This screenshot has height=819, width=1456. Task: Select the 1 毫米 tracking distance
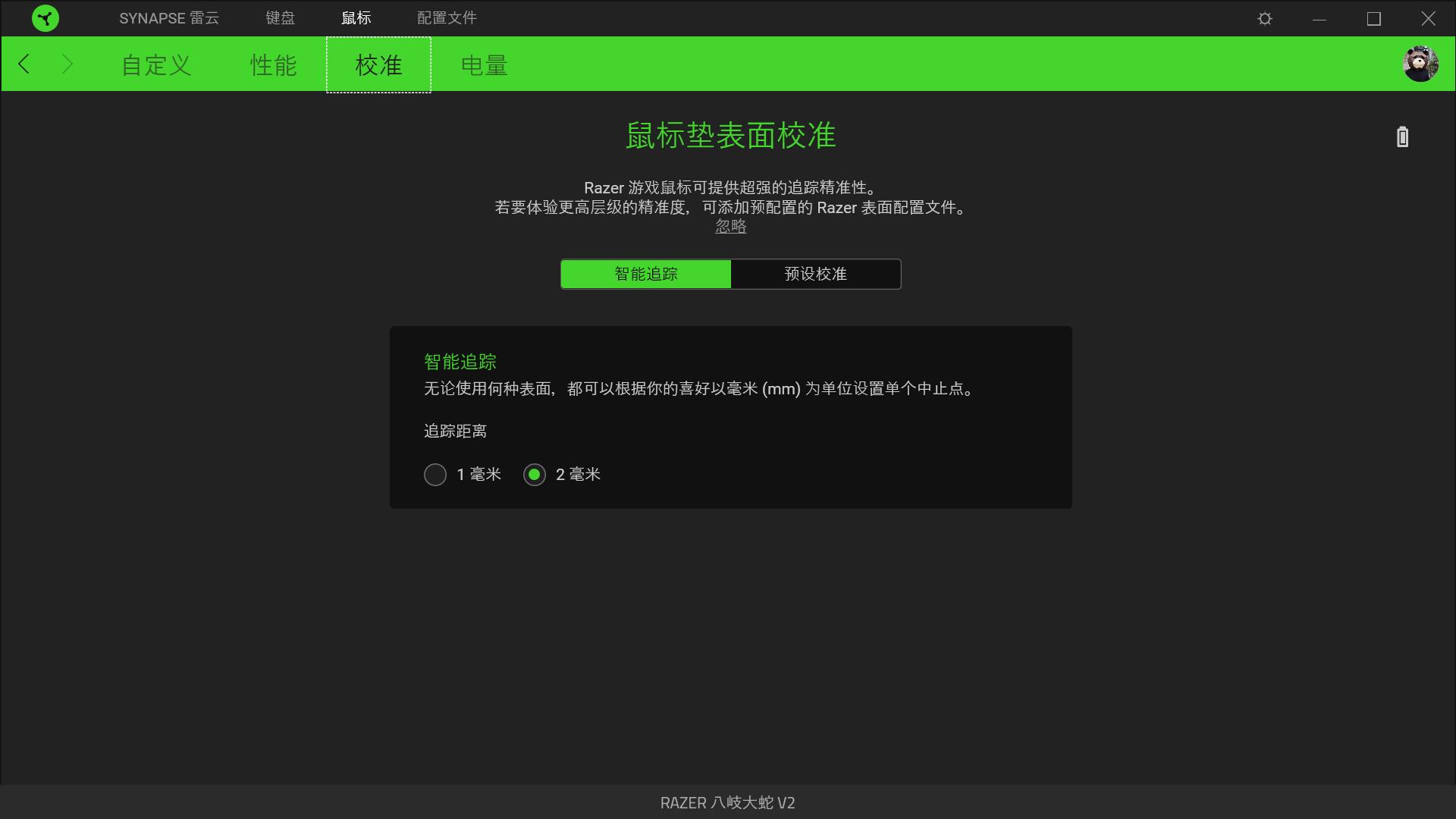point(435,474)
